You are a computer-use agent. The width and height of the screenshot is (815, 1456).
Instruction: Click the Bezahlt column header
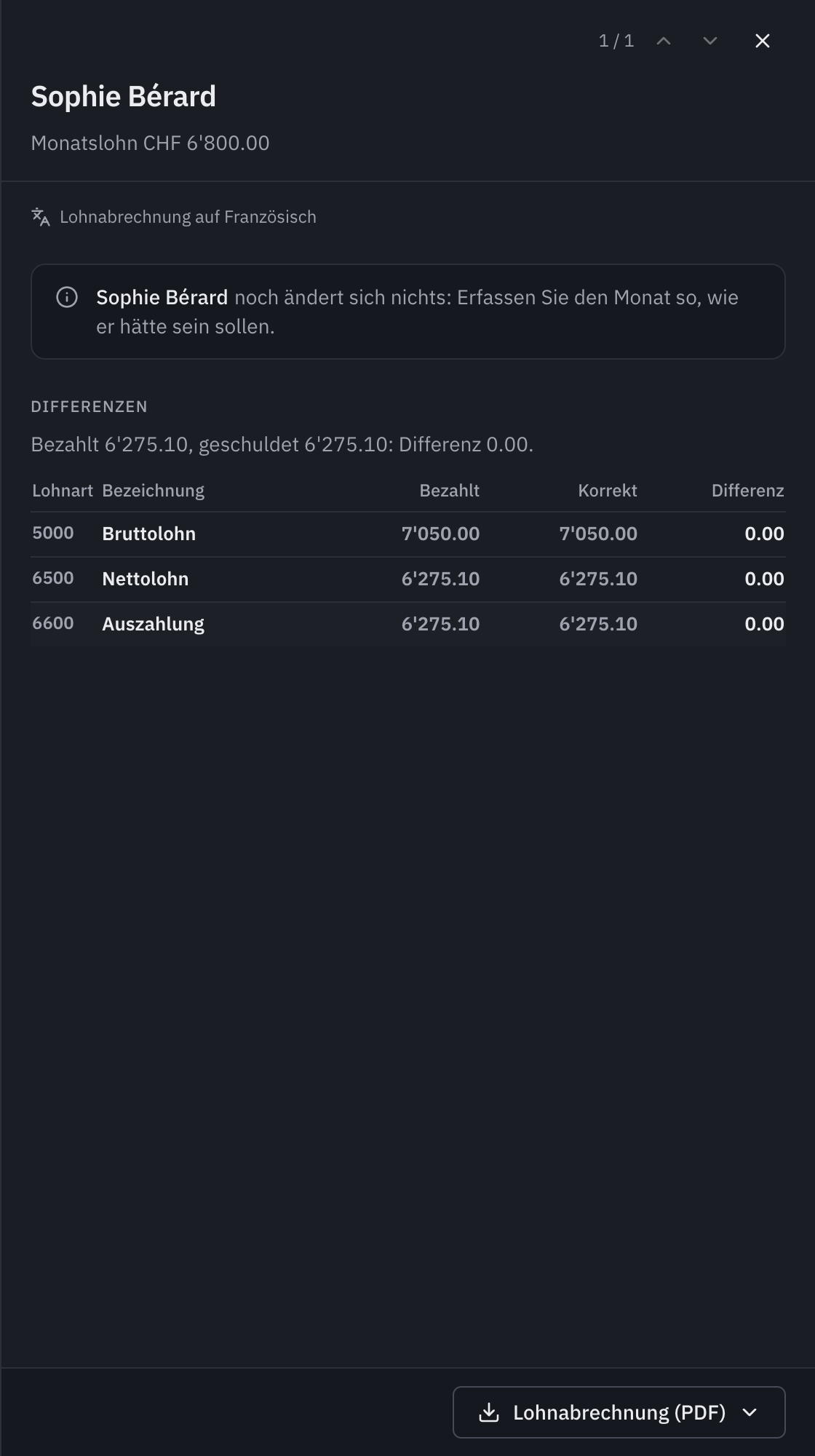[449, 491]
